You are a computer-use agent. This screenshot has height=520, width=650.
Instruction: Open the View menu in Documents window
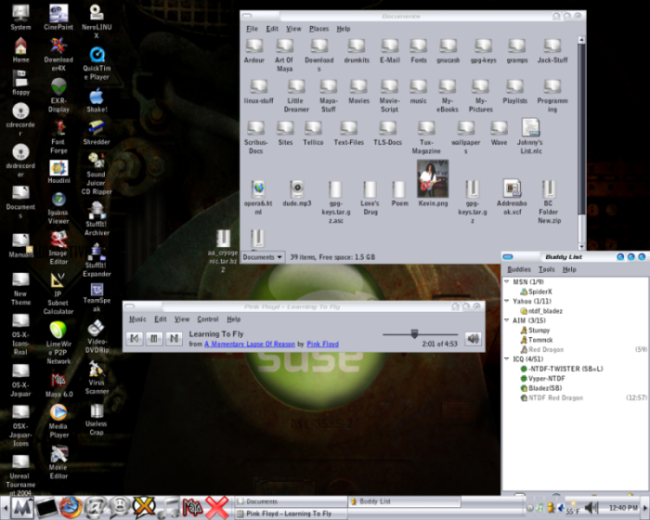293,29
